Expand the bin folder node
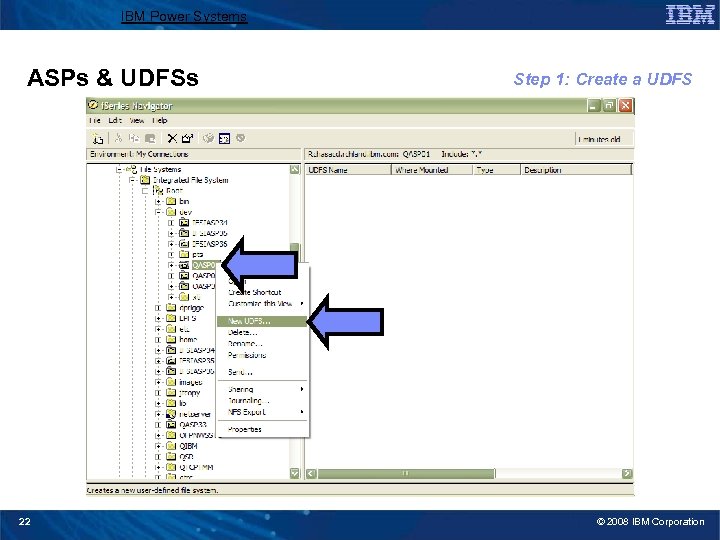Viewport: 720px width, 540px height. pos(158,201)
